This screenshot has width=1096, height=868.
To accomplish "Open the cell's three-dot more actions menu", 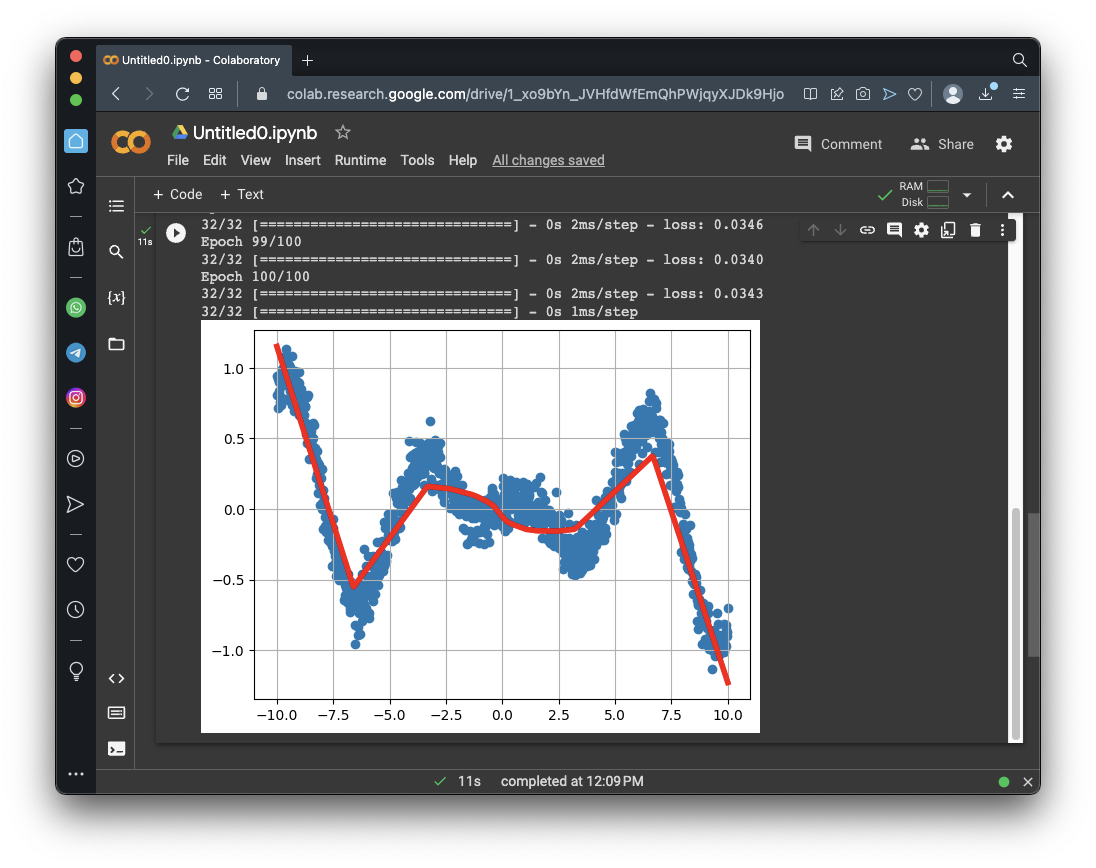I will tap(1002, 230).
